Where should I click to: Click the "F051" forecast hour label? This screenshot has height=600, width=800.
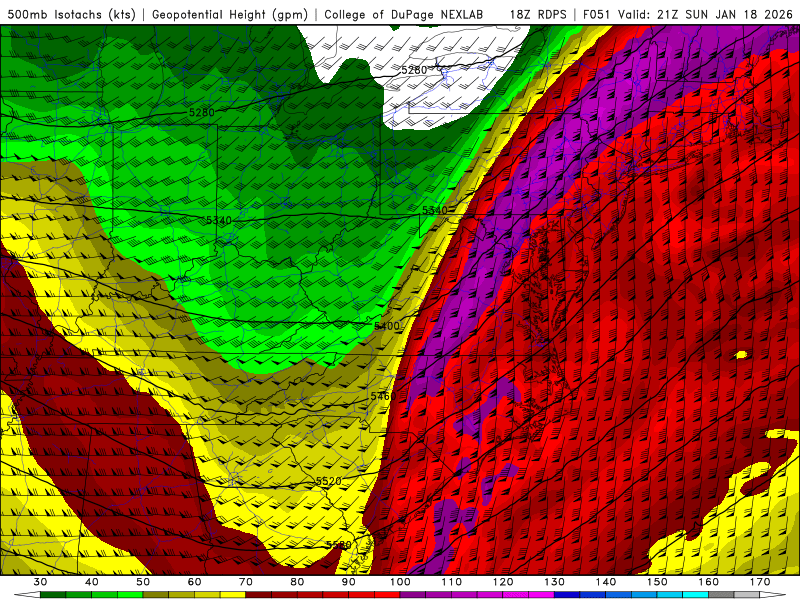click(596, 14)
